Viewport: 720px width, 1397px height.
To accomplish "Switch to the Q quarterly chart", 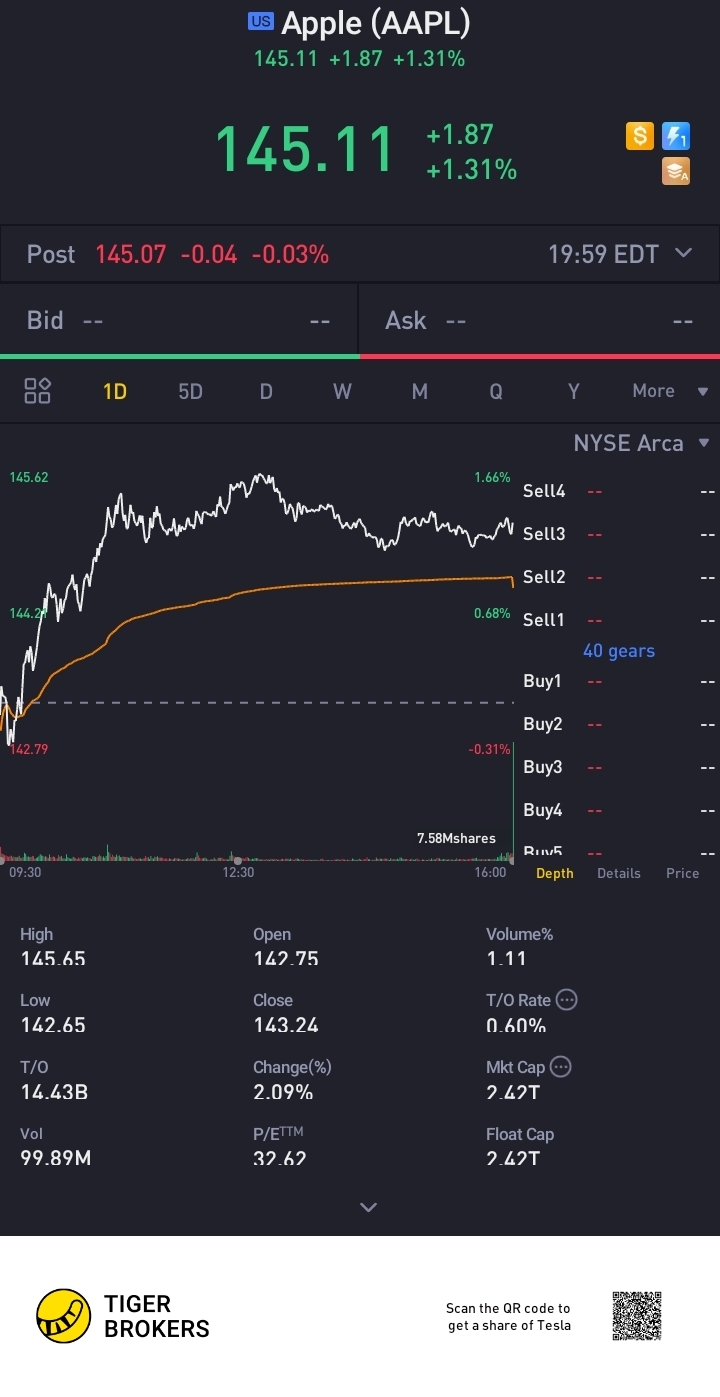I will (x=496, y=391).
